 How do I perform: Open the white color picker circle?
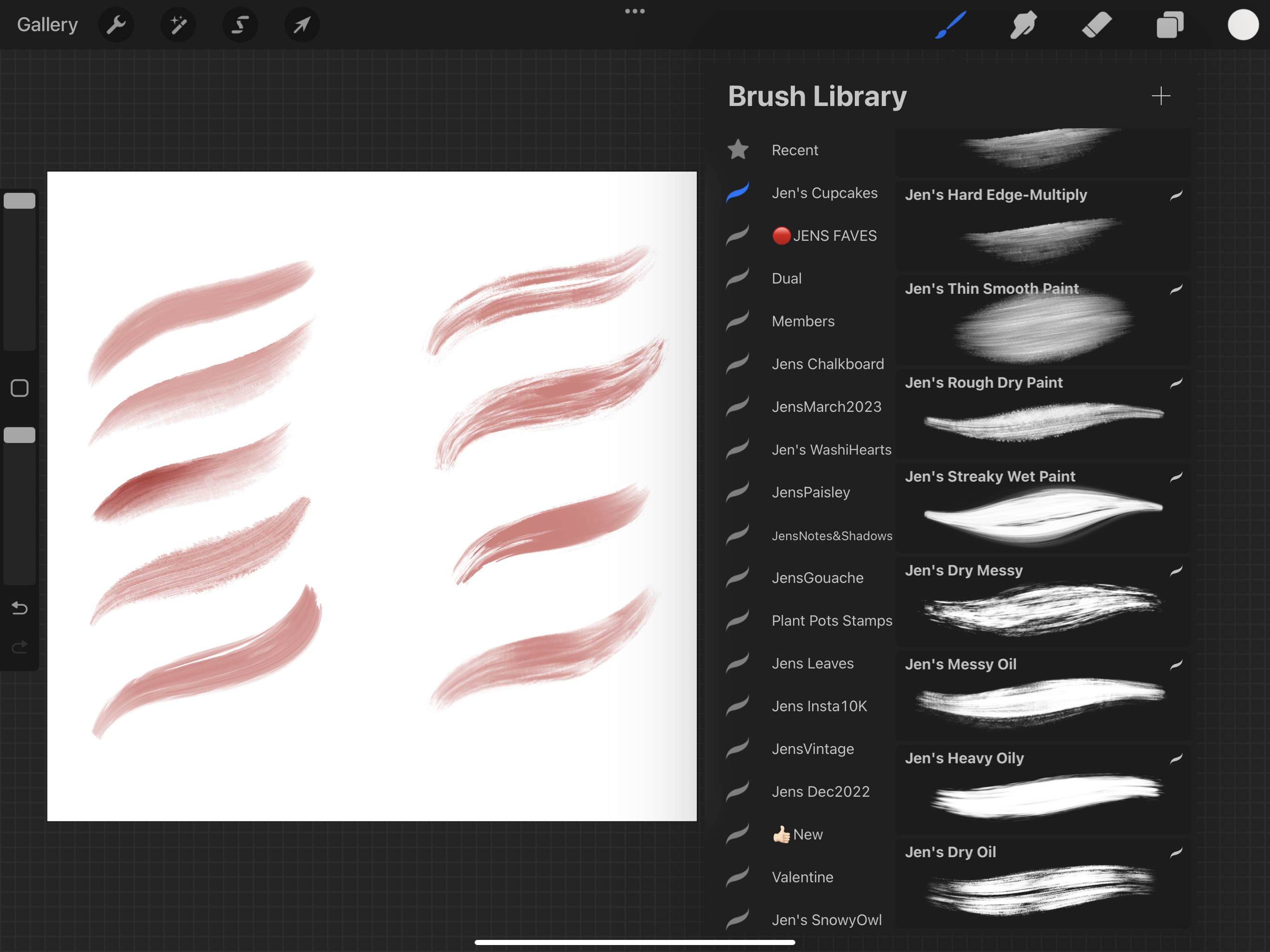[x=1243, y=25]
